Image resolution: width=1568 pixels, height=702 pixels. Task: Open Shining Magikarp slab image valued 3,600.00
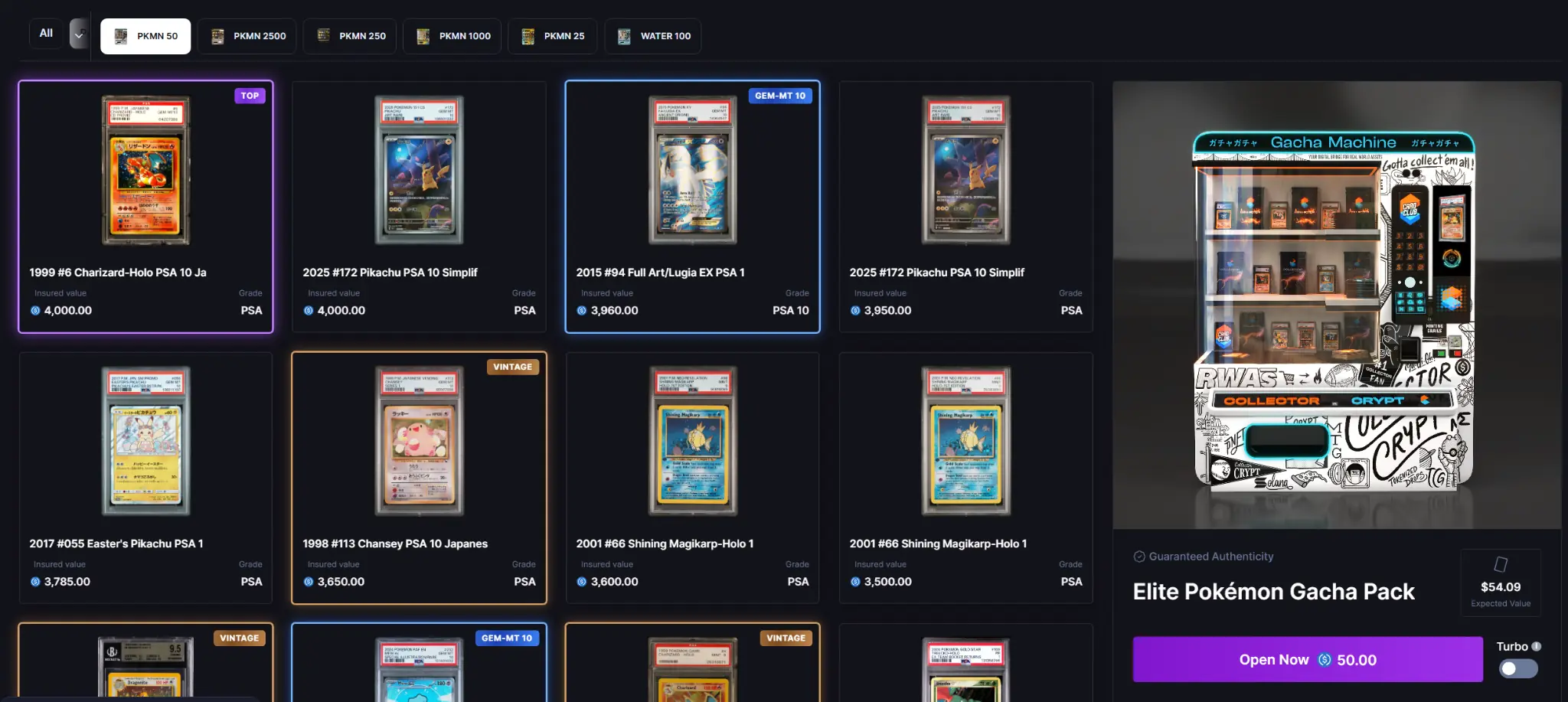(x=693, y=441)
